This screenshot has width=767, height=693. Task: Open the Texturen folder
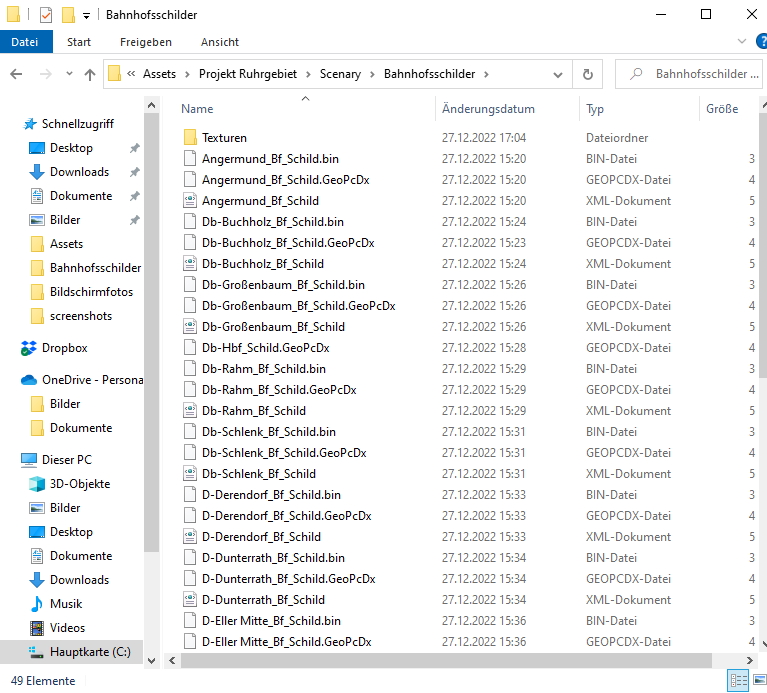(x=224, y=137)
